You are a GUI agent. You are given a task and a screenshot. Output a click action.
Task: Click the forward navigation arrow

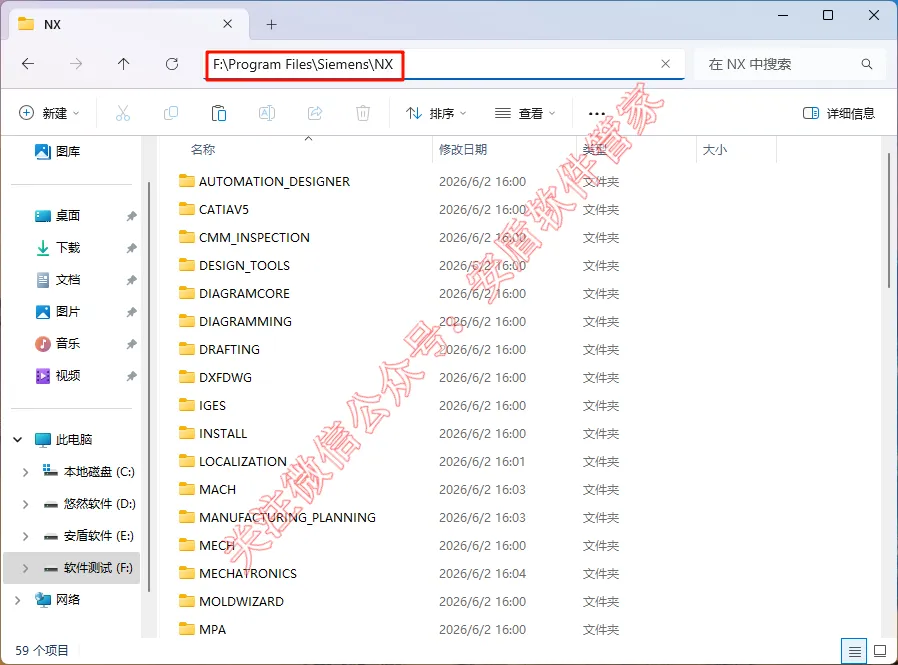[x=76, y=64]
